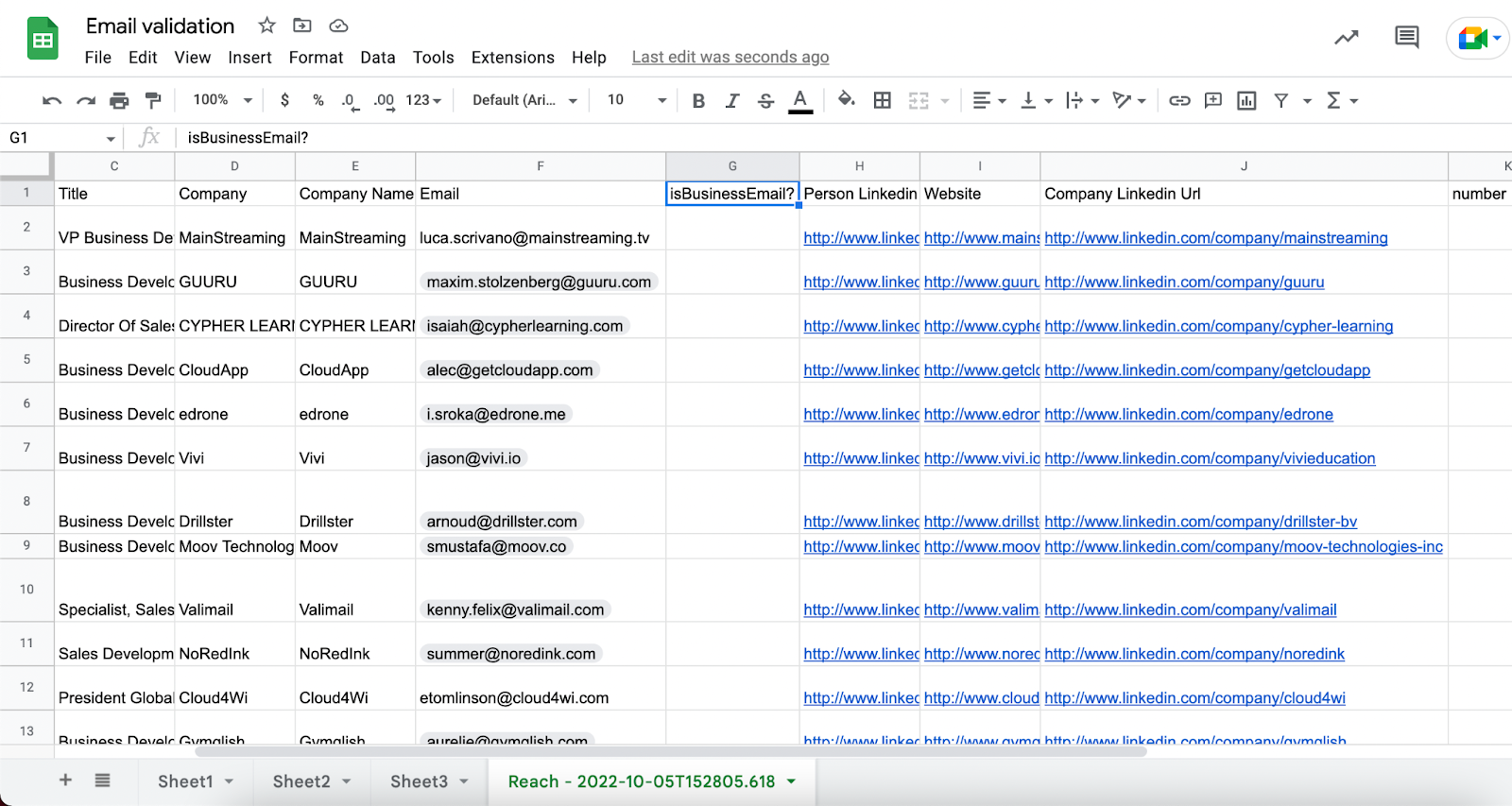Image resolution: width=1512 pixels, height=806 pixels.
Task: Toggle bold formatting
Action: 698,100
